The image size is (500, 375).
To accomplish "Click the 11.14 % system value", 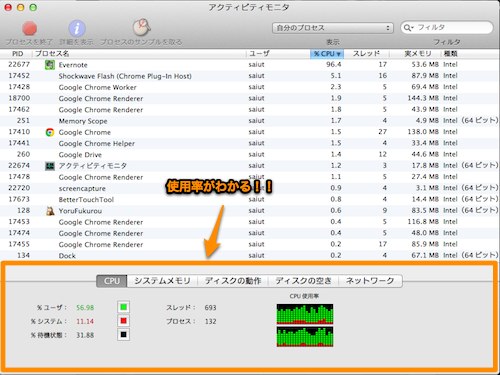I will click(x=85, y=321).
